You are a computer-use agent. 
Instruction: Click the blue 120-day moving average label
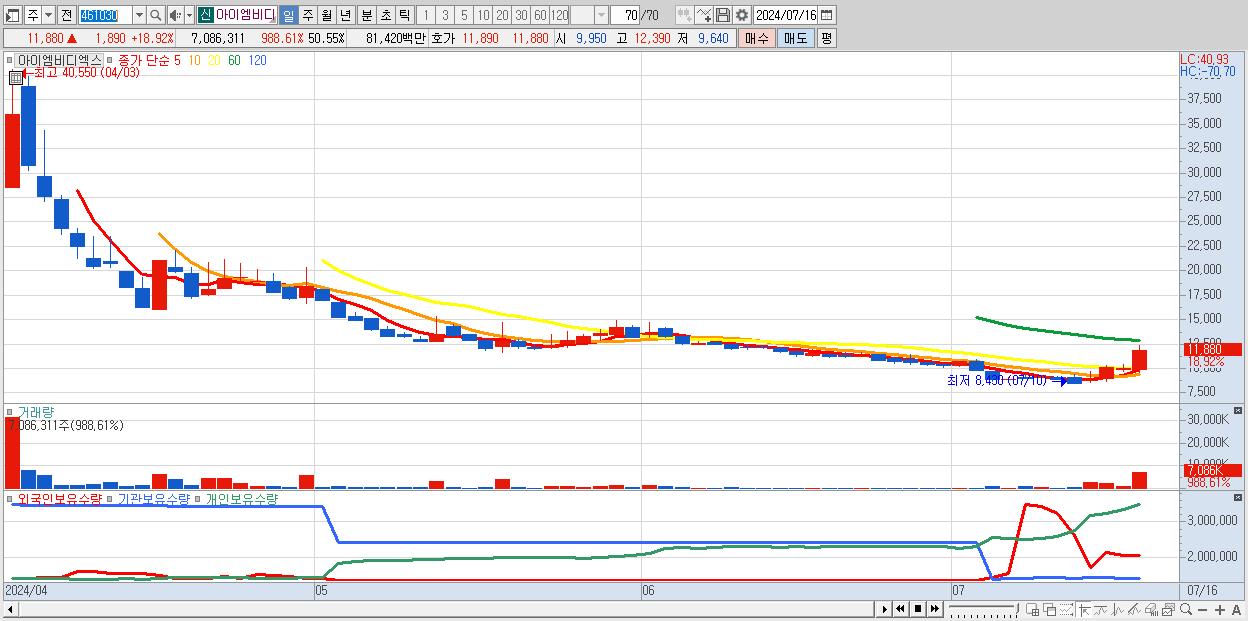tap(257, 60)
